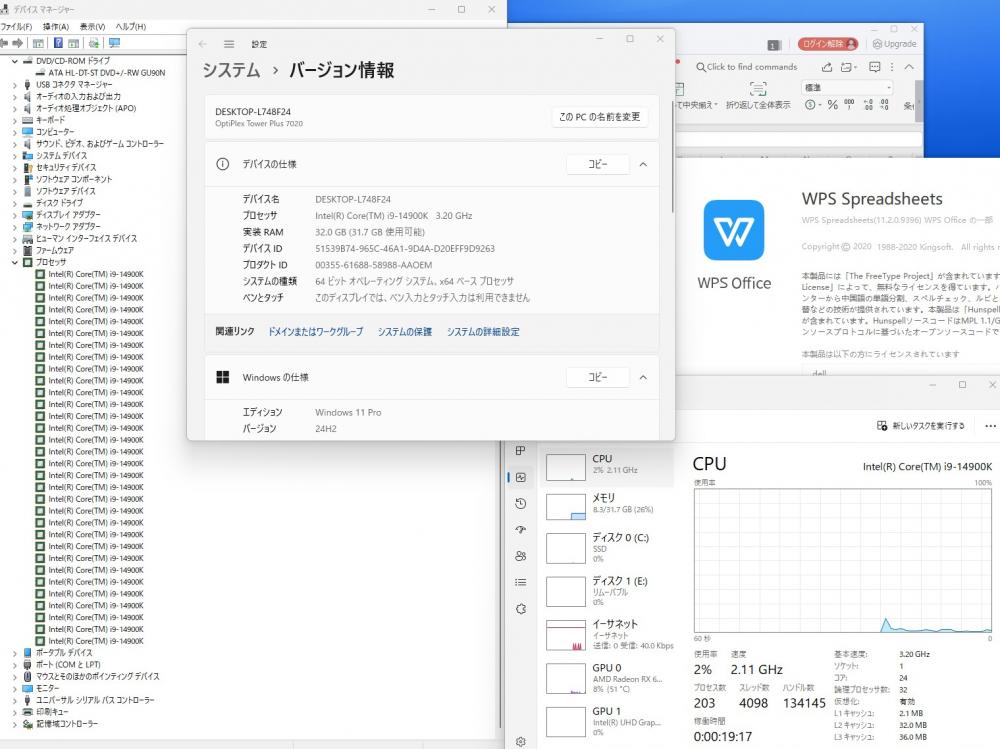
Task: Click the forward arrow in Device Manager toolbar
Action: 18,43
